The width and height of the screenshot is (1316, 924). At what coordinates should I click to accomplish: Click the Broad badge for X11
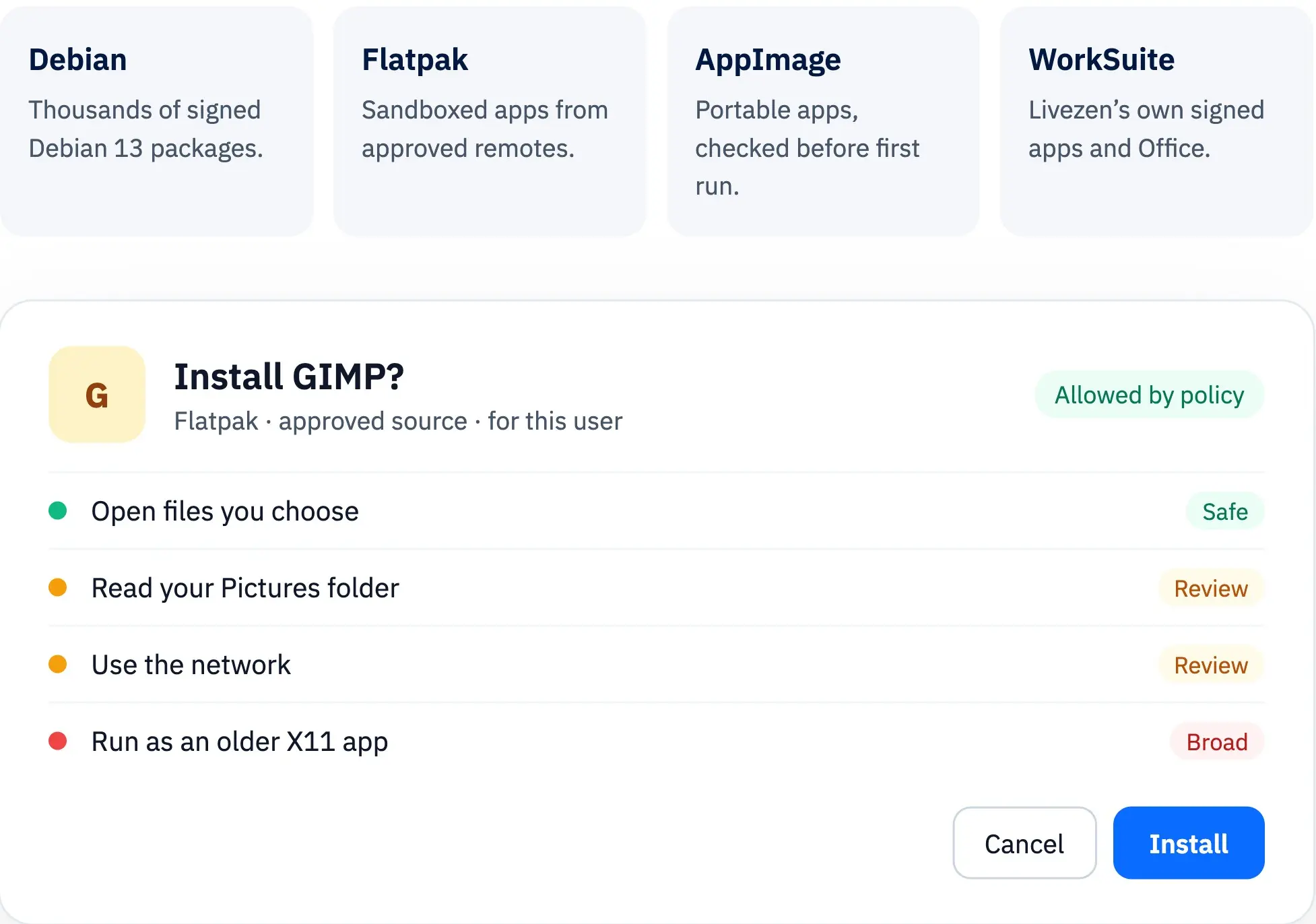tap(1217, 742)
